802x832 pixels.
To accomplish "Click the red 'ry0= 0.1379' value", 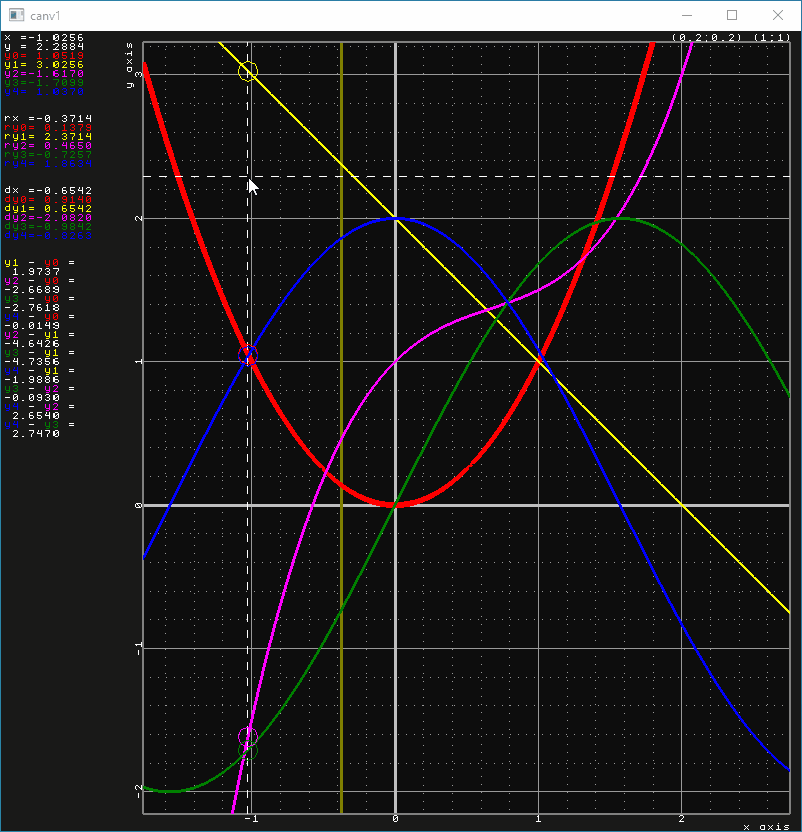I will click(x=48, y=127).
